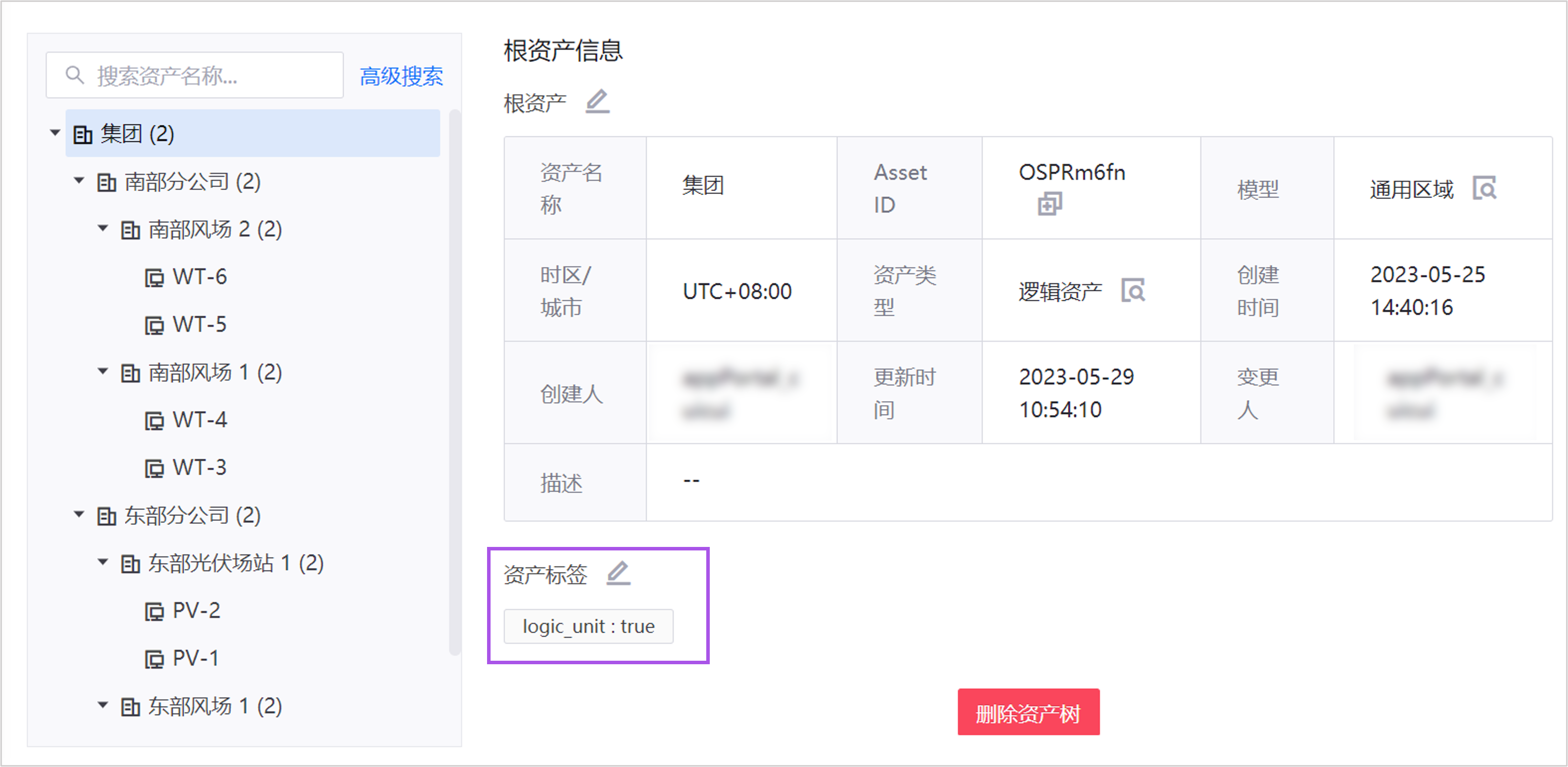Viewport: 1568px width, 767px height.
Task: Open 高级搜索 advanced search link
Action: [x=401, y=76]
